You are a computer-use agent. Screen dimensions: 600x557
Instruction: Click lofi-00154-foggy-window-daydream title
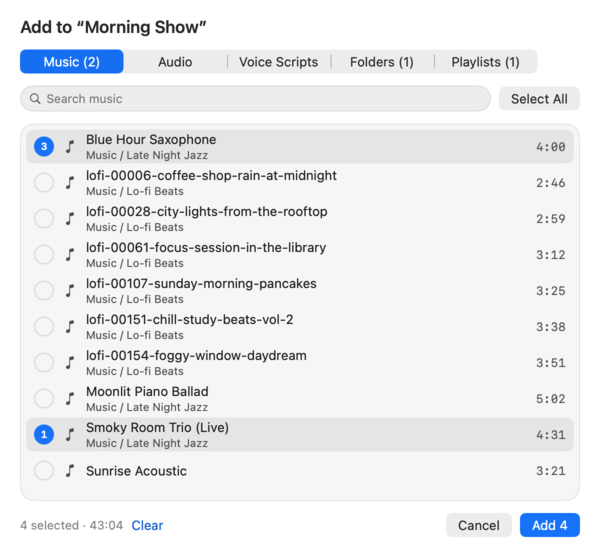click(196, 355)
